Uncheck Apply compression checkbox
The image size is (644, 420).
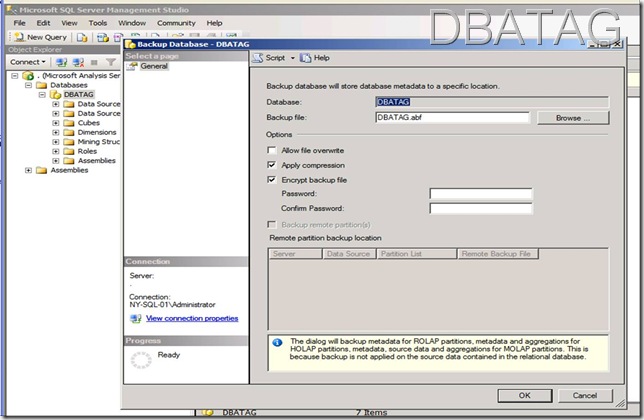271,165
